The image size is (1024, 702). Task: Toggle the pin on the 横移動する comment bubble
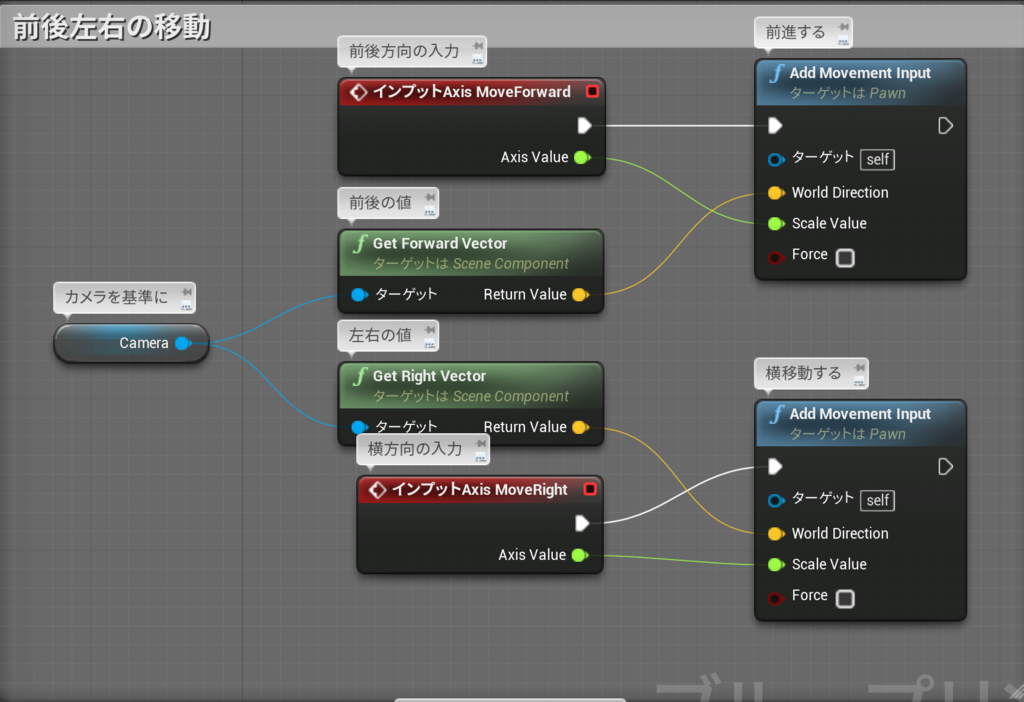click(860, 368)
